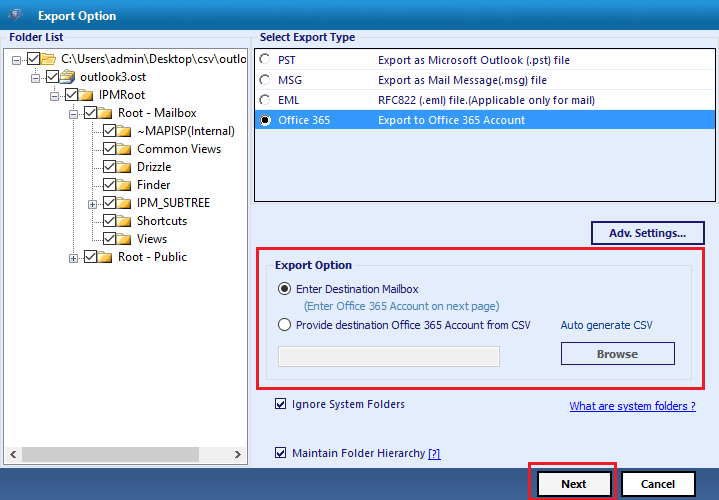Image resolution: width=719 pixels, height=500 pixels.
Task: Click the Finder folder icon
Action: click(x=124, y=185)
